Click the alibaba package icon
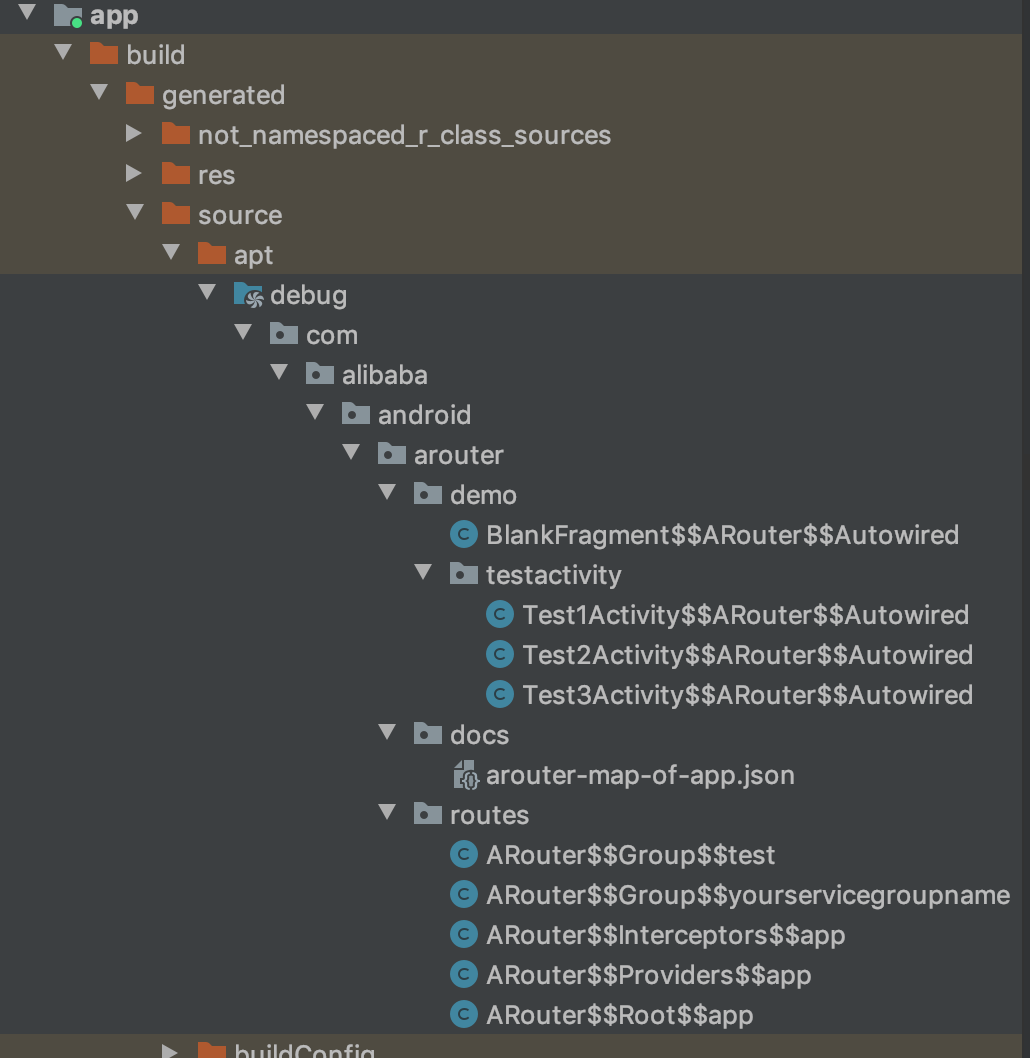Image resolution: width=1030 pixels, height=1058 pixels. tap(320, 374)
